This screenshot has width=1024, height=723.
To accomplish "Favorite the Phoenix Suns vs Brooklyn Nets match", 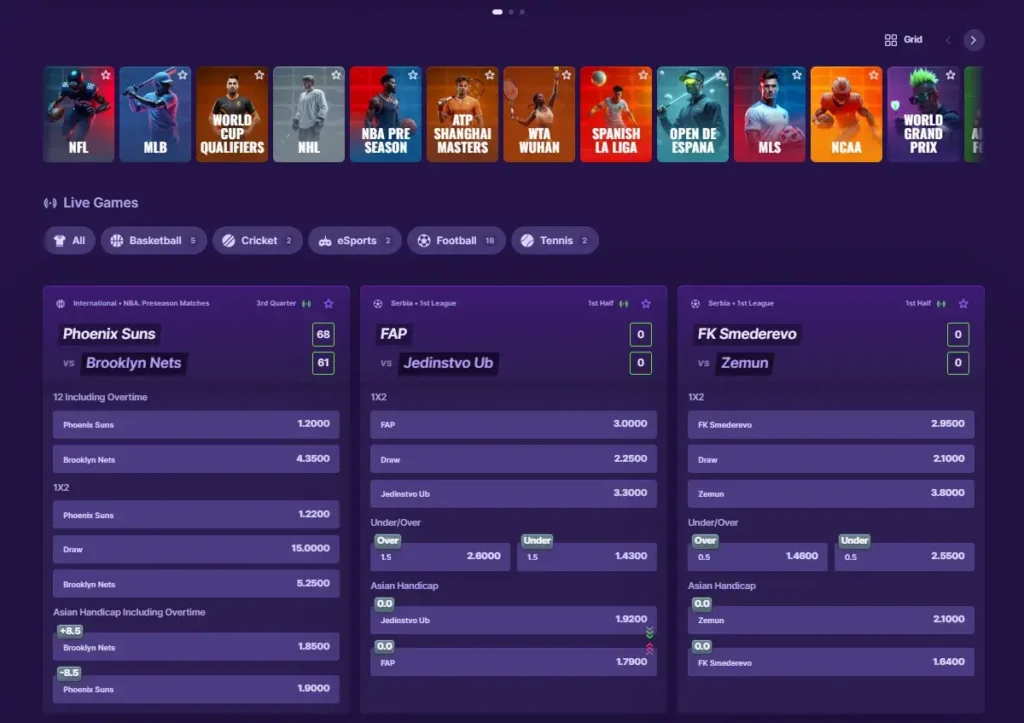I will pyautogui.click(x=328, y=304).
